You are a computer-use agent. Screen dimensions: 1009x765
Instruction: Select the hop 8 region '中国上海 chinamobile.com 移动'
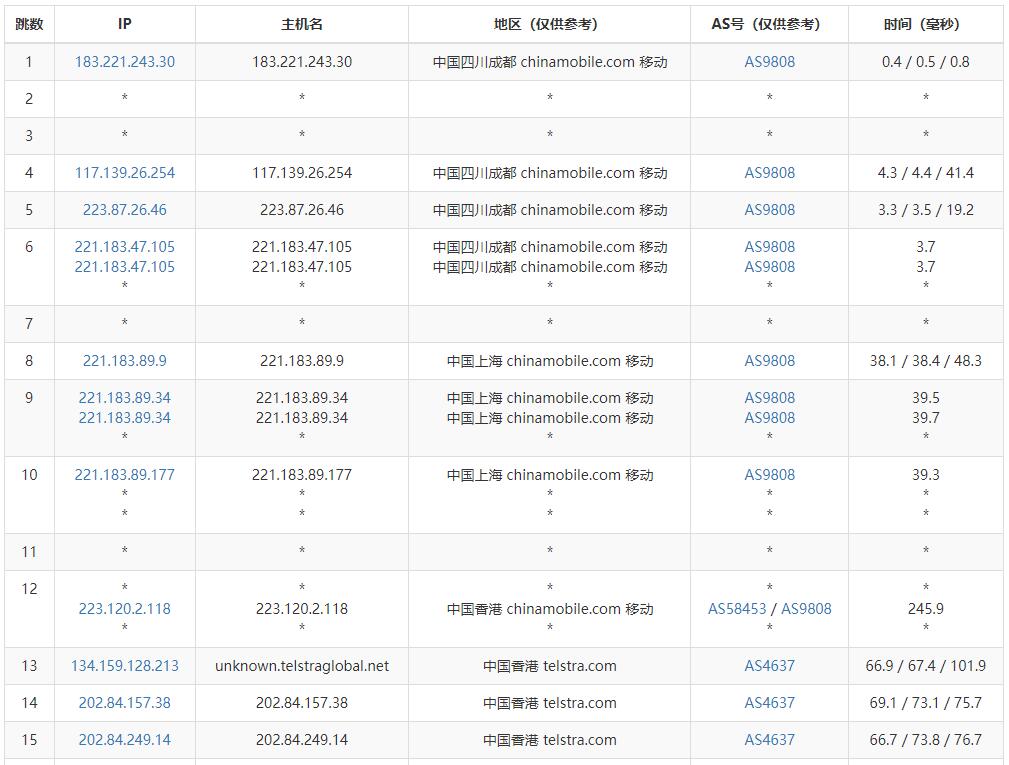tap(550, 361)
